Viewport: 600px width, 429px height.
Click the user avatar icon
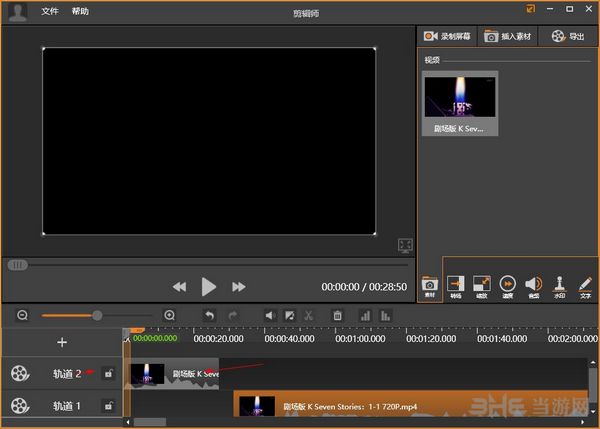pyautogui.click(x=18, y=11)
